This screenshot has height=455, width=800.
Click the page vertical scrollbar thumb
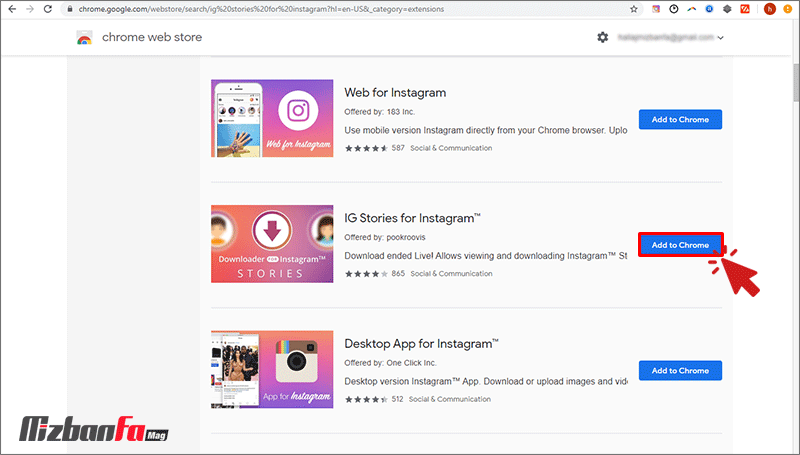795,82
